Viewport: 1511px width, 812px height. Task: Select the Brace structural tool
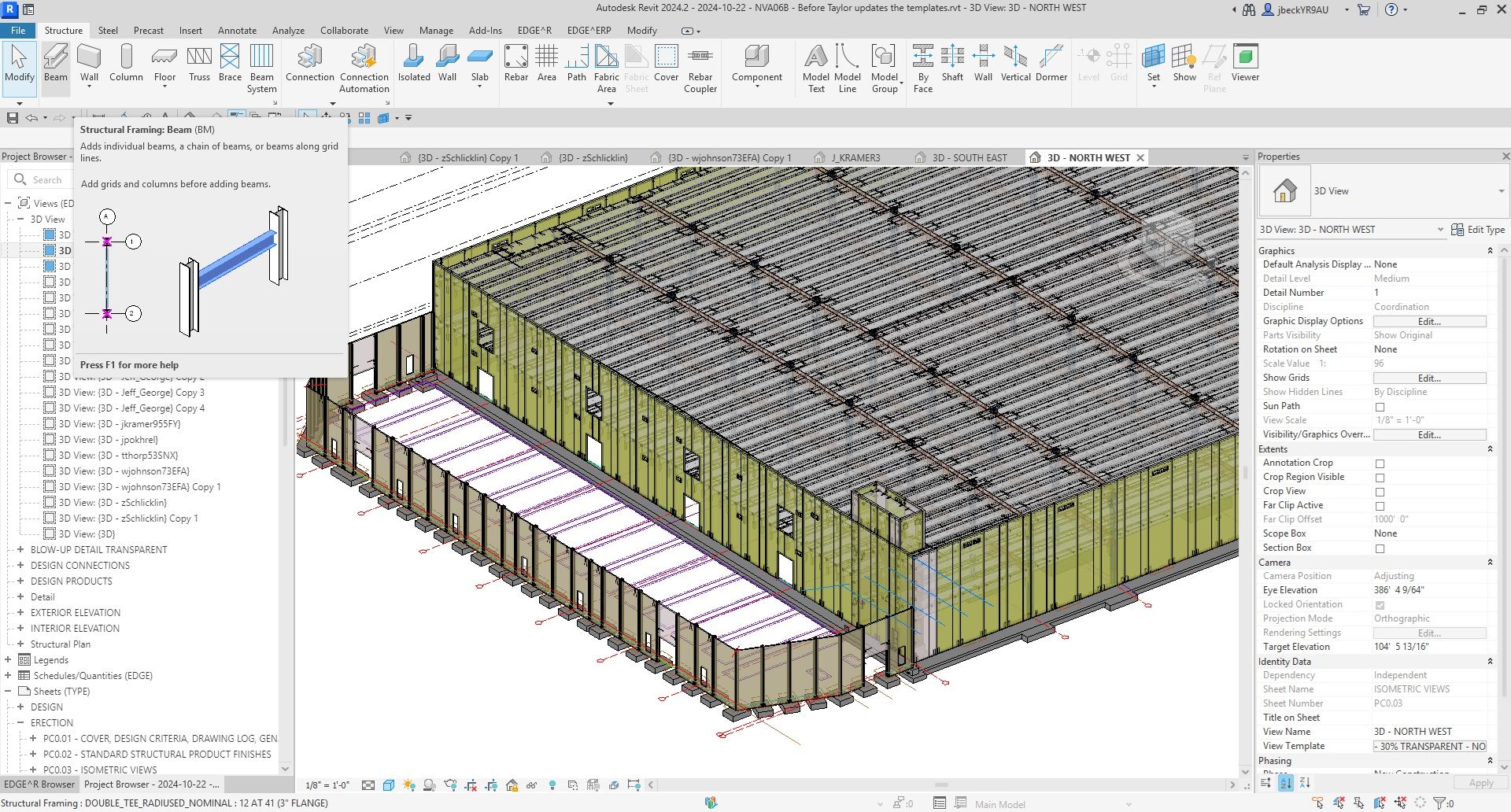pos(230,63)
